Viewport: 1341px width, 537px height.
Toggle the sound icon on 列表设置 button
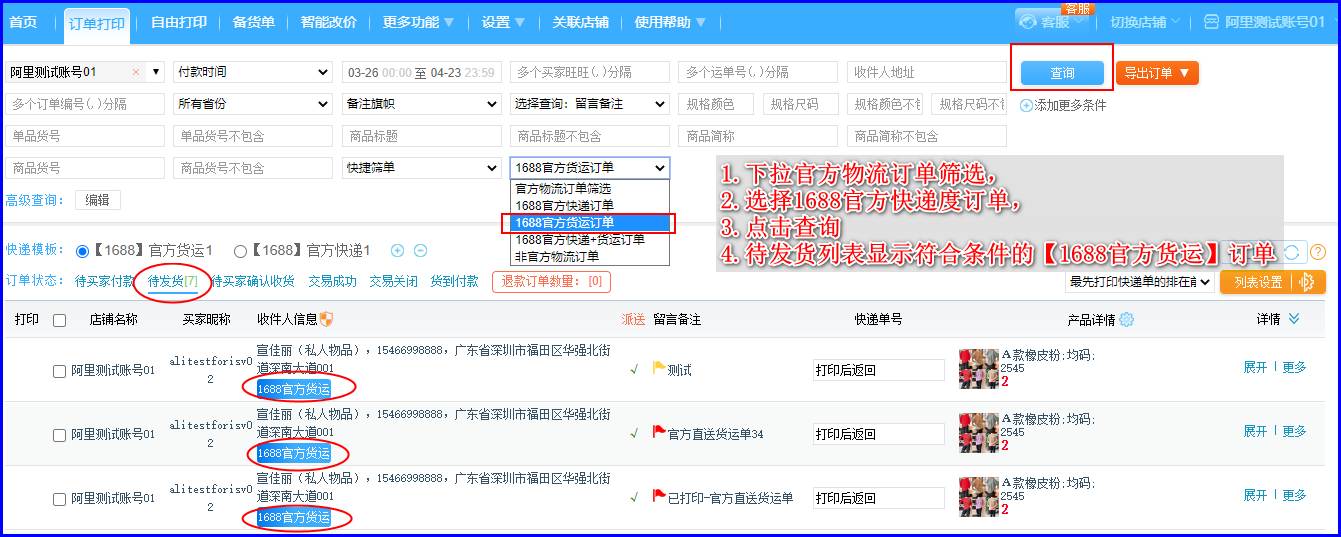coord(1305,282)
